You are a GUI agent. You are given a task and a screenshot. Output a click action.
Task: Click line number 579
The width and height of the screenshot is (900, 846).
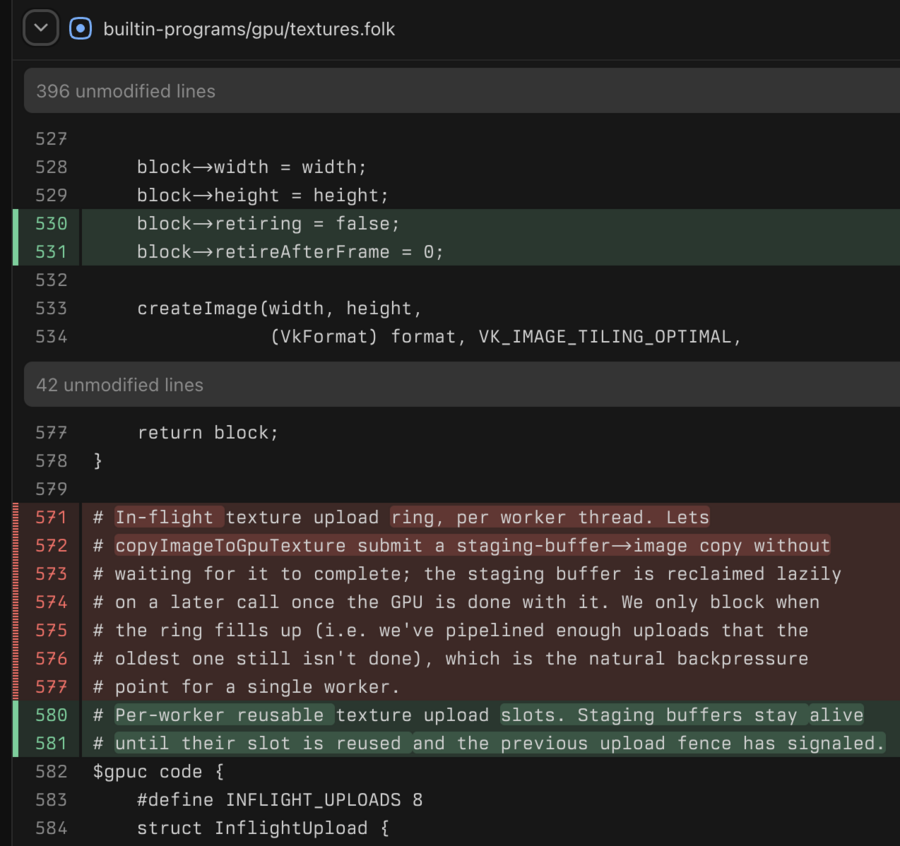pyautogui.click(x=51, y=488)
